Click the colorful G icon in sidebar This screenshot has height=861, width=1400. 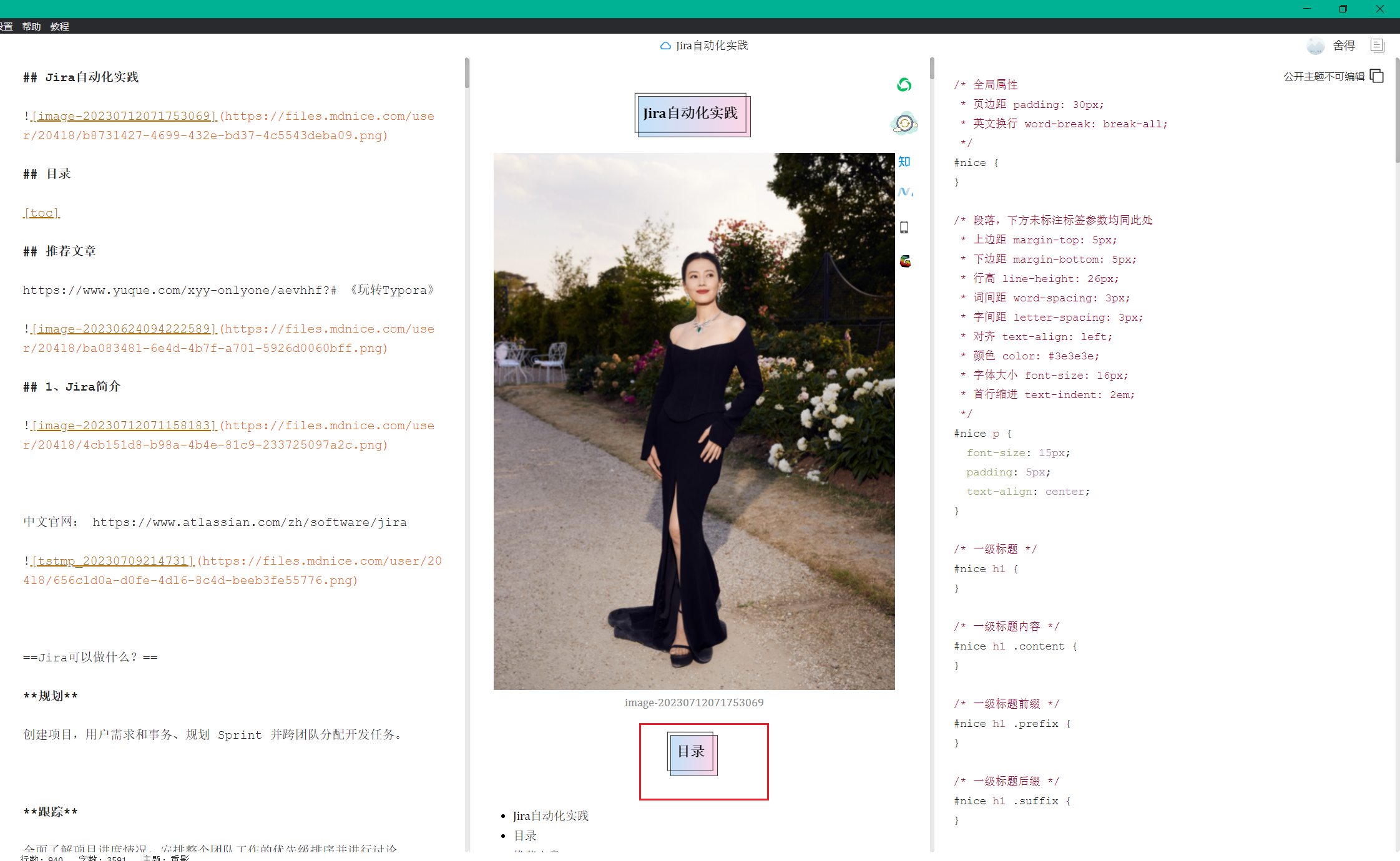coord(905,261)
